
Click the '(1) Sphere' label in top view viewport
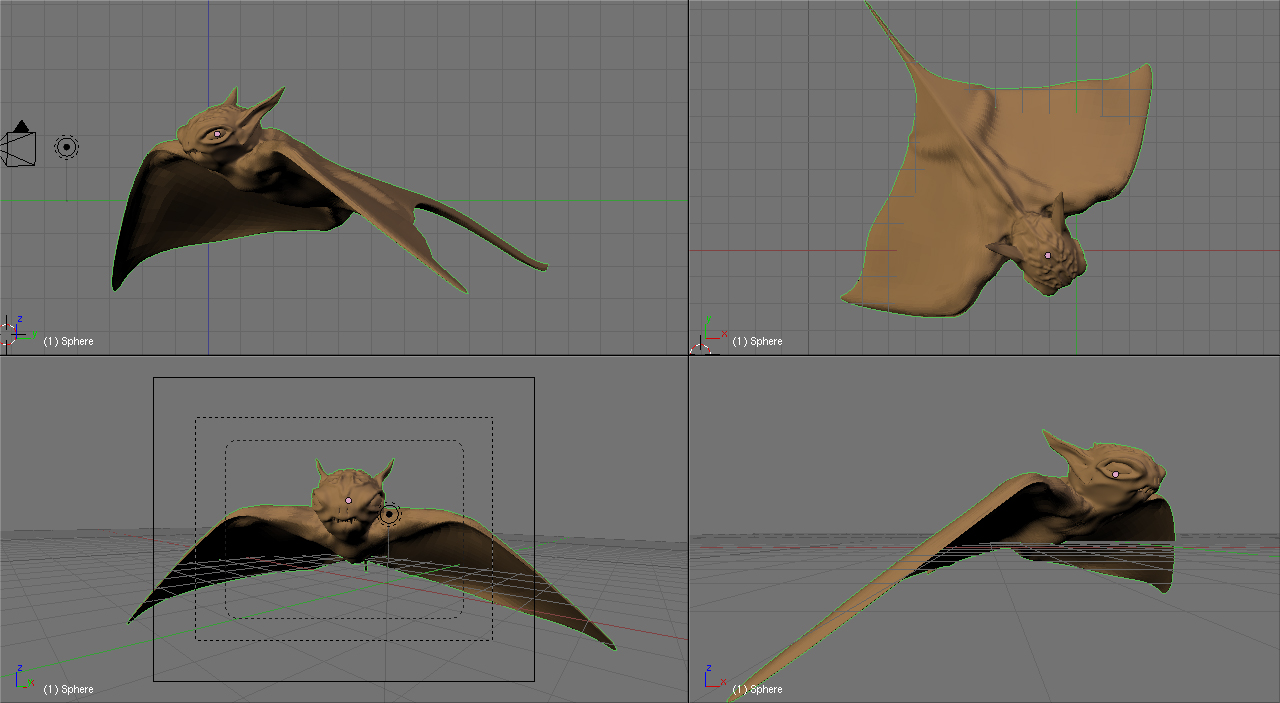pos(757,341)
